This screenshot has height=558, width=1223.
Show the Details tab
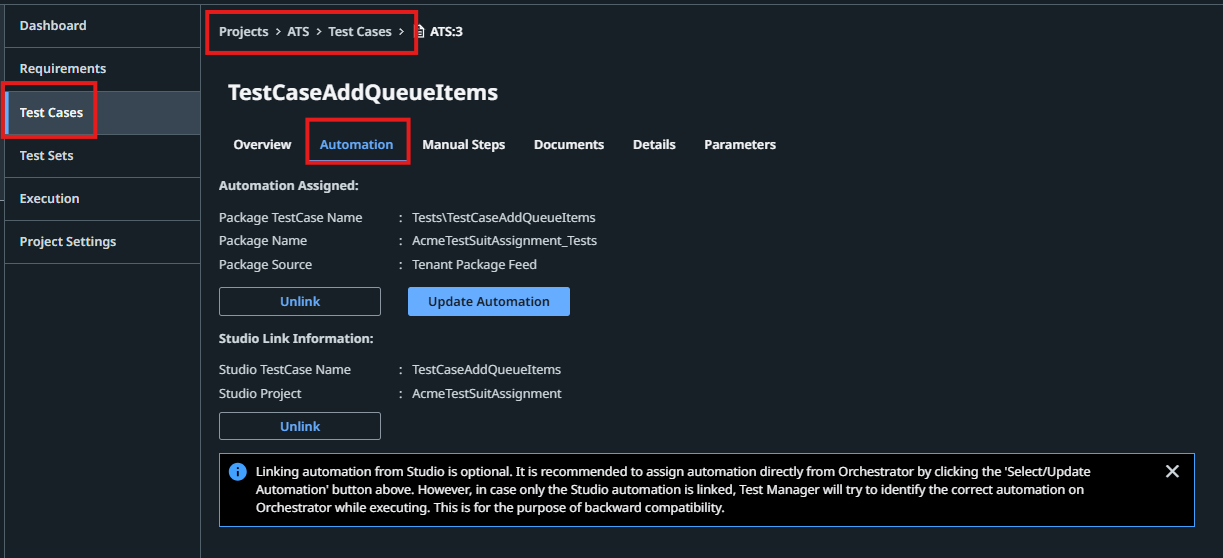pyautogui.click(x=654, y=144)
